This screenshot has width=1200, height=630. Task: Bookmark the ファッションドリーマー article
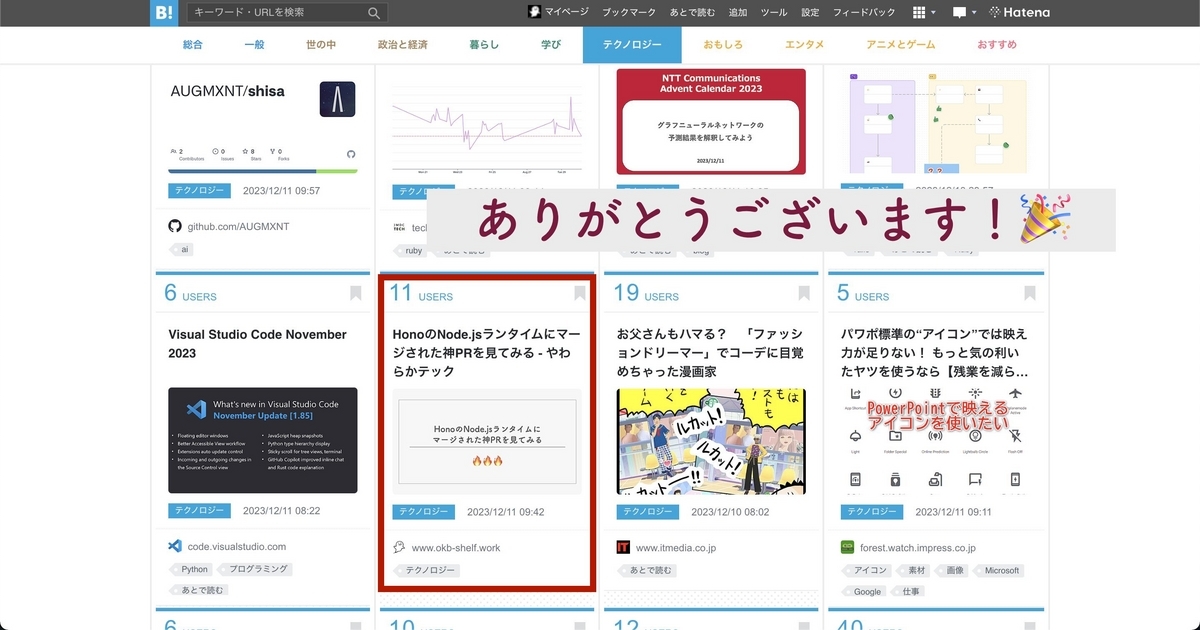point(804,293)
